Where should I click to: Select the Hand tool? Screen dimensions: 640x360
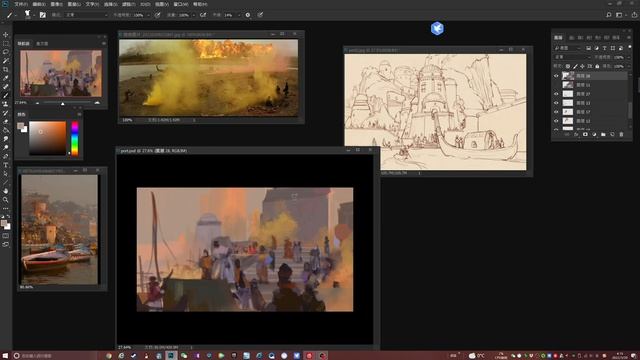[x=6, y=191]
